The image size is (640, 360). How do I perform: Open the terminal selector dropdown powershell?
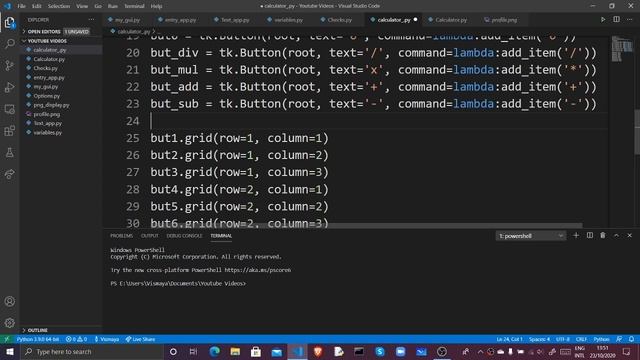pyautogui.click(x=531, y=236)
